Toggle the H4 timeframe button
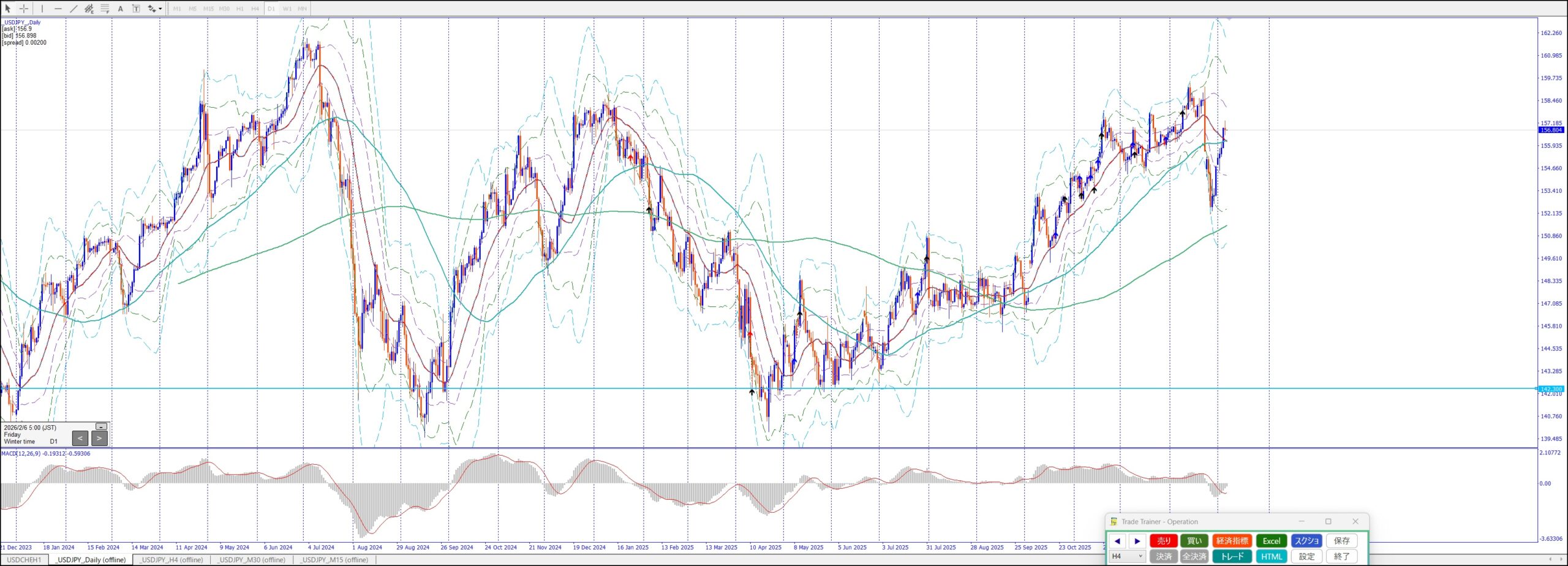Image resolution: width=1568 pixels, height=566 pixels. click(255, 9)
